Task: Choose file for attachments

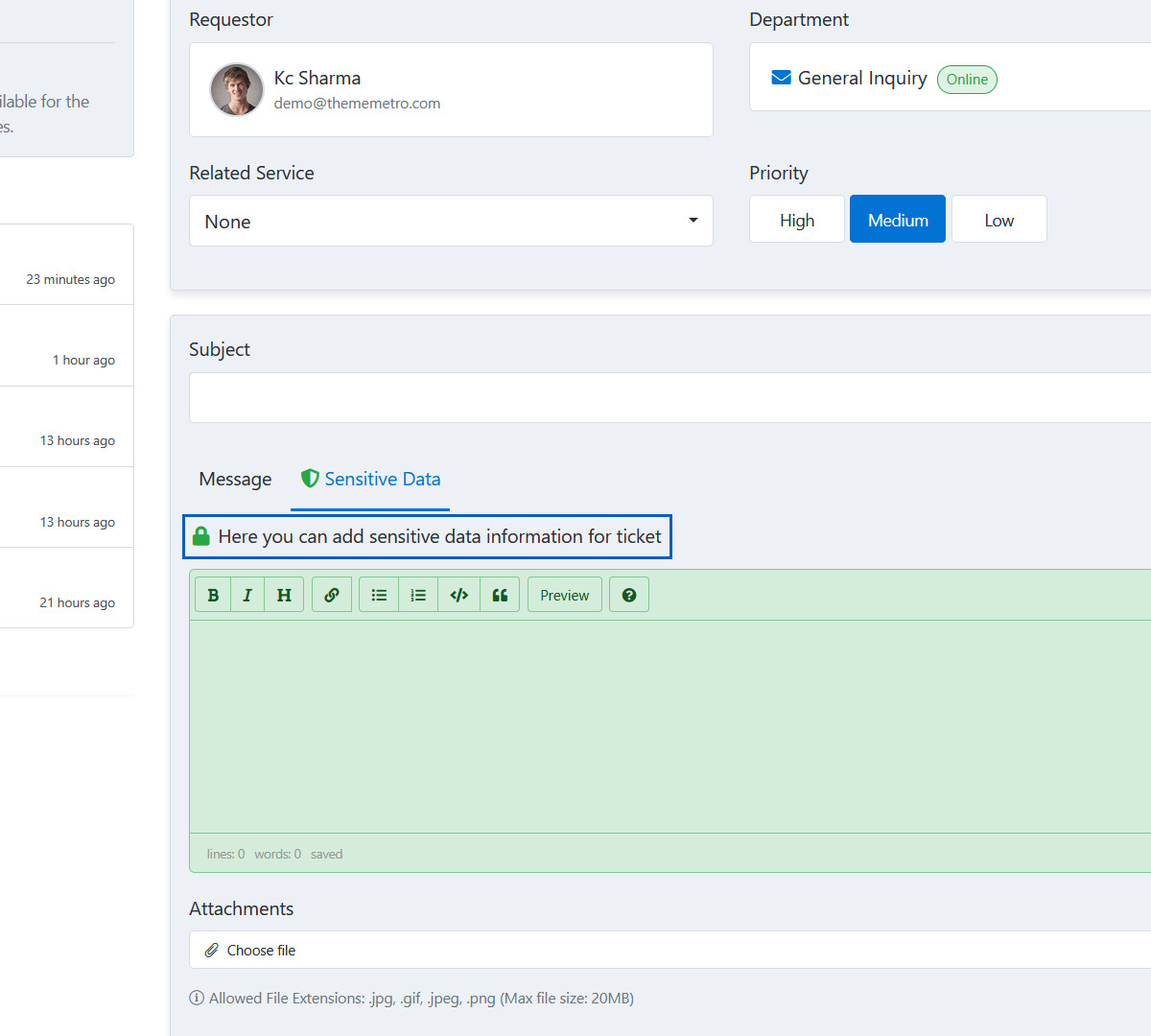Action: pos(261,951)
